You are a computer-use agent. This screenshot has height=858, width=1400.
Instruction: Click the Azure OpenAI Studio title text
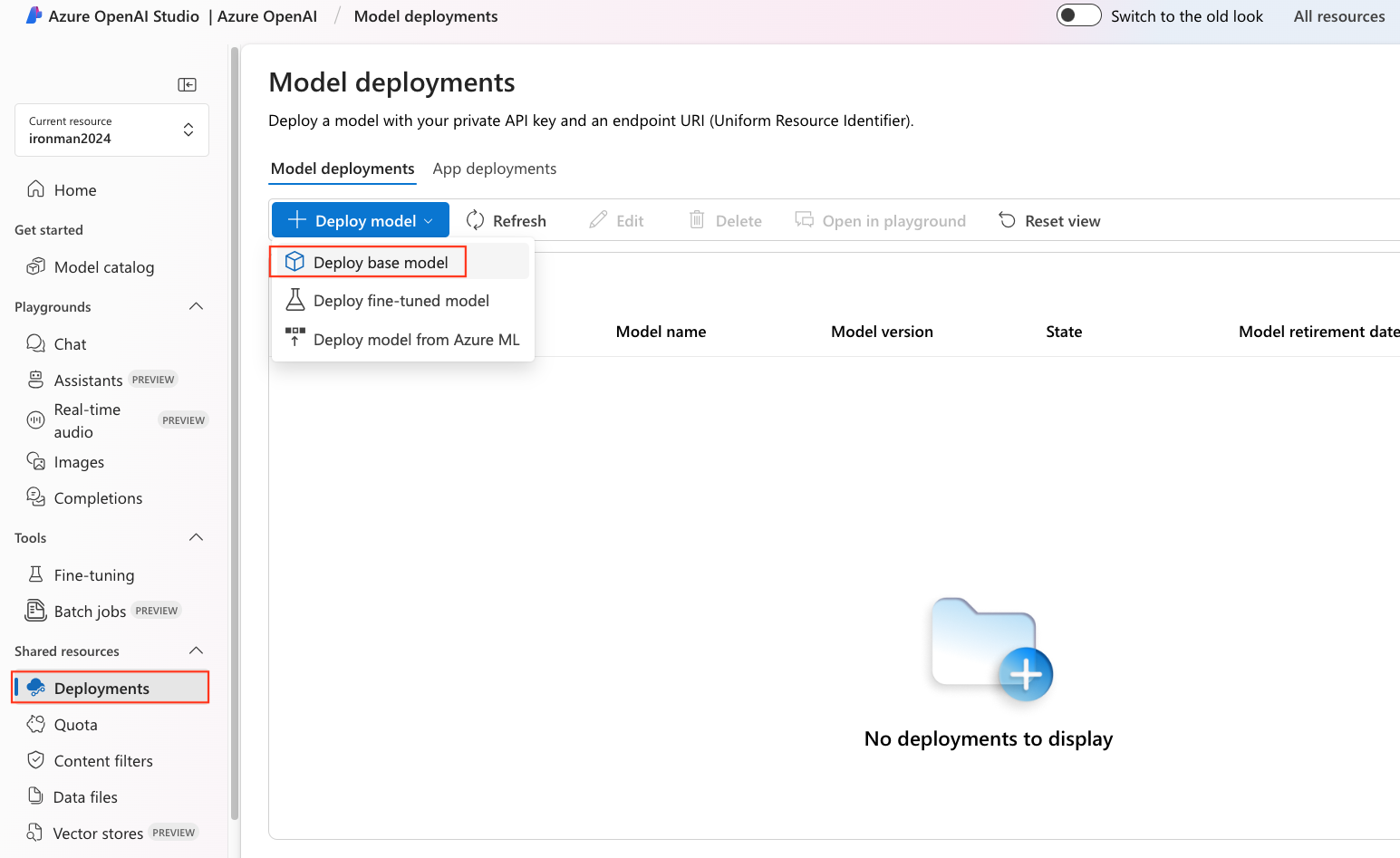(123, 16)
